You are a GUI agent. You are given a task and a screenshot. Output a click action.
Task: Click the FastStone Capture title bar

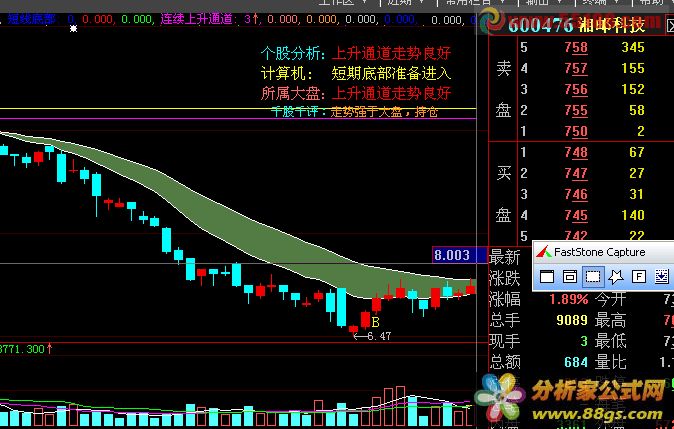coord(604,252)
